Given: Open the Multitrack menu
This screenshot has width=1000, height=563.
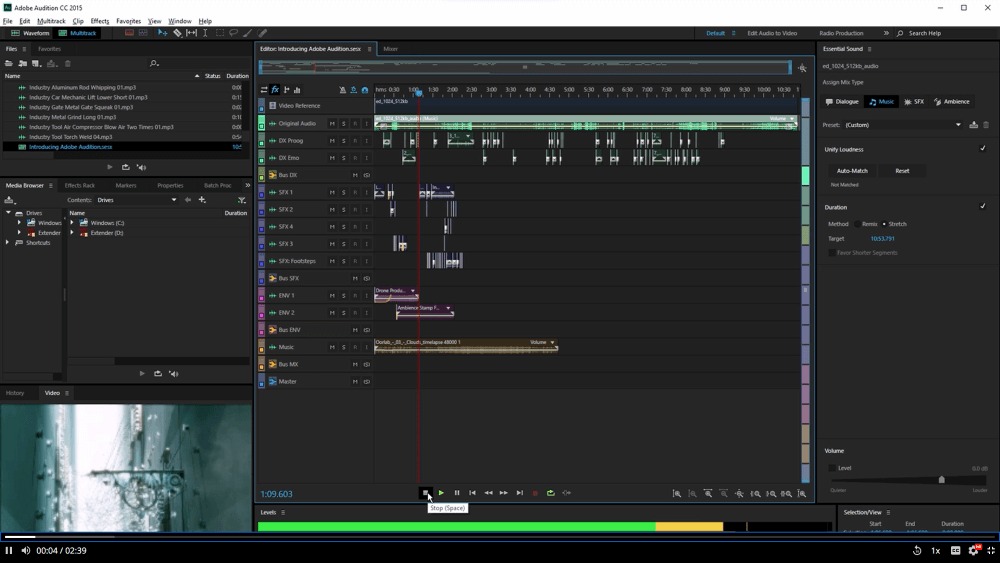Looking at the screenshot, I should pos(51,21).
